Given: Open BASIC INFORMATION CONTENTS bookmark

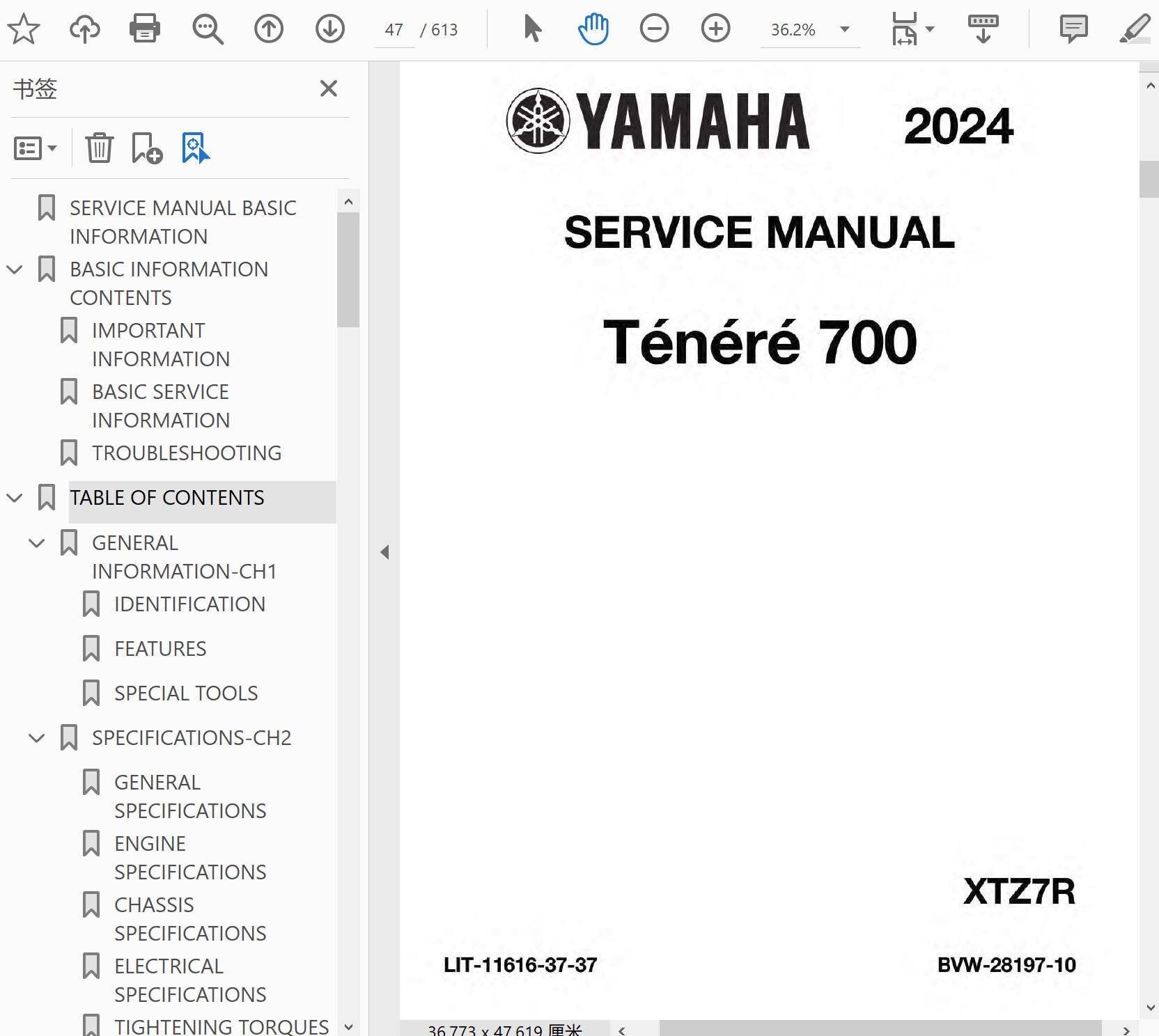Looking at the screenshot, I should point(169,283).
